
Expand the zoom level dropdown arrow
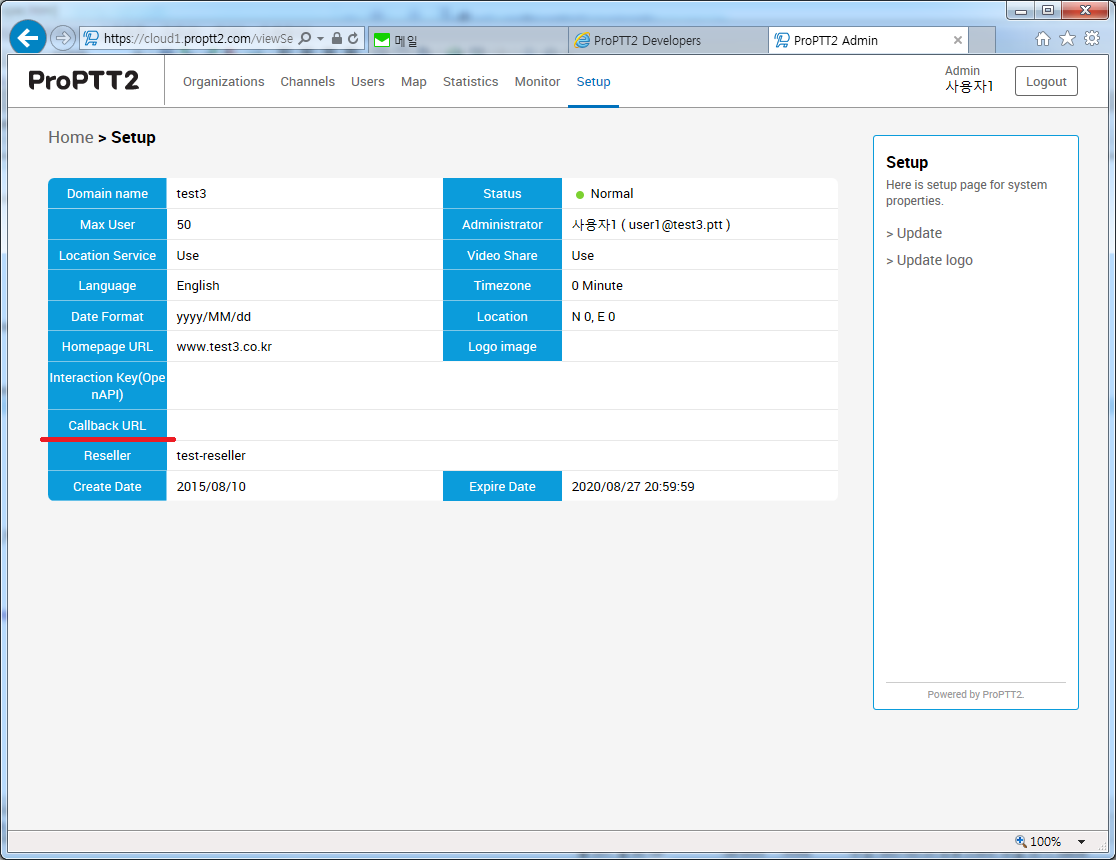click(x=1082, y=842)
